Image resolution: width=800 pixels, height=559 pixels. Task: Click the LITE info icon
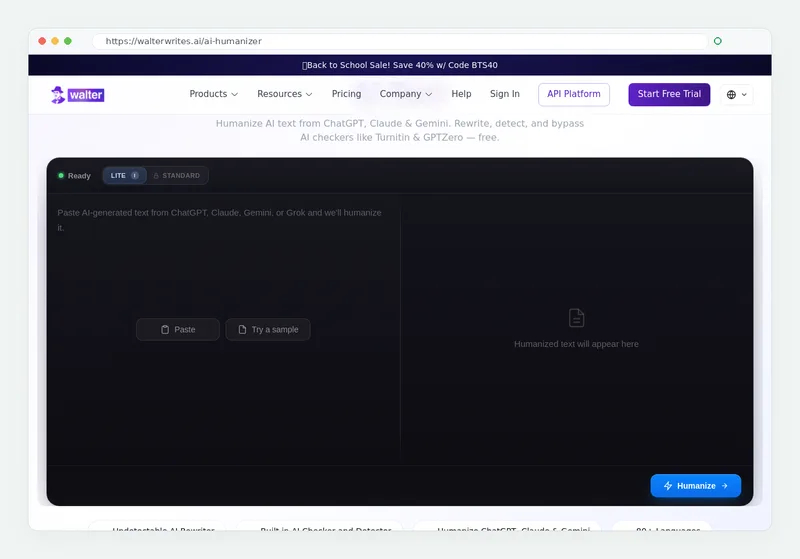[x=135, y=175]
